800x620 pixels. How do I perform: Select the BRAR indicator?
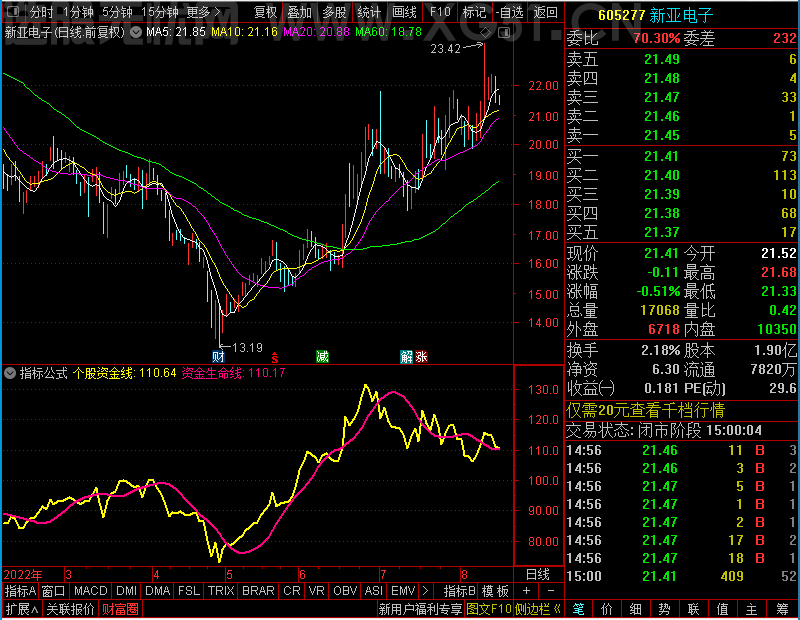(x=258, y=591)
